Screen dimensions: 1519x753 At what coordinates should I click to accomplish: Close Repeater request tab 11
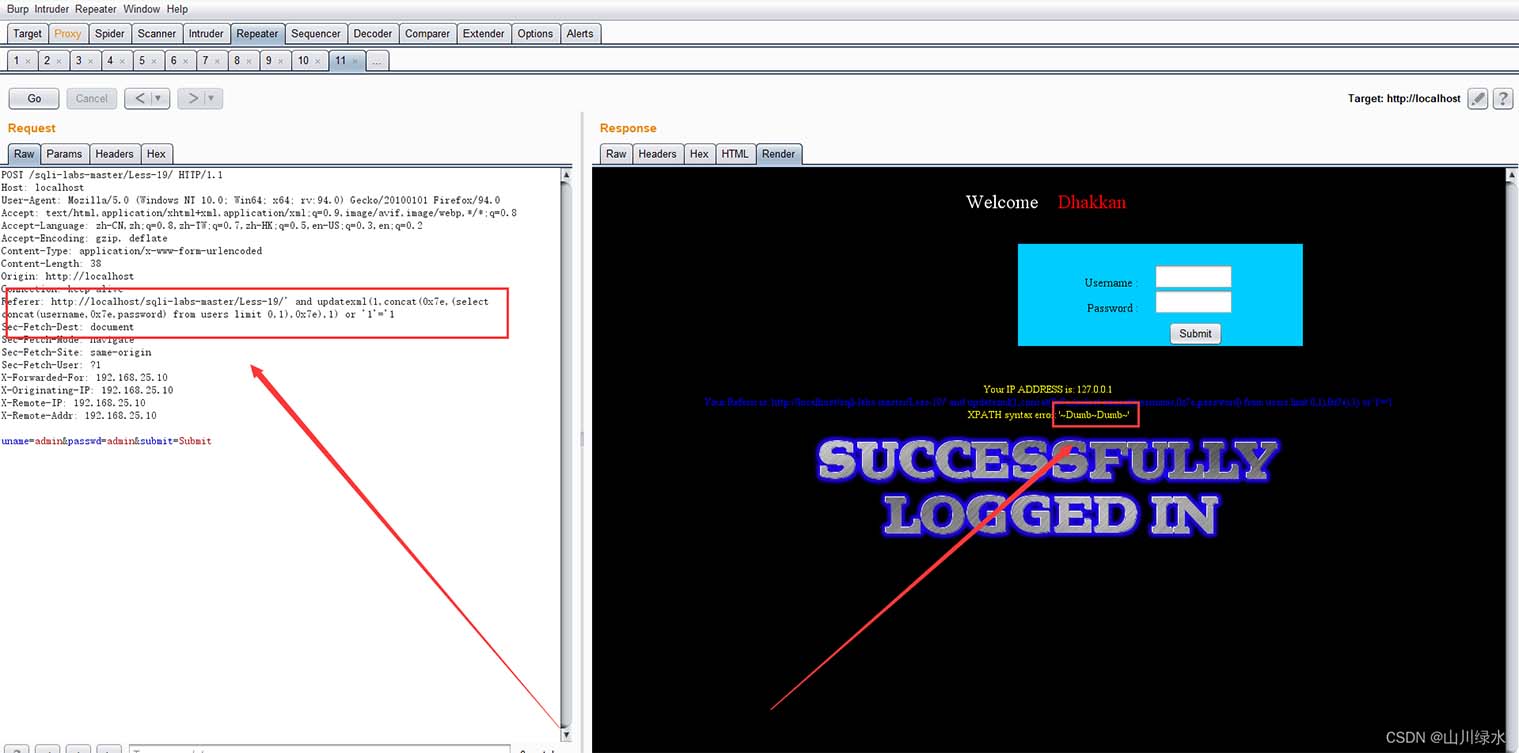[356, 61]
